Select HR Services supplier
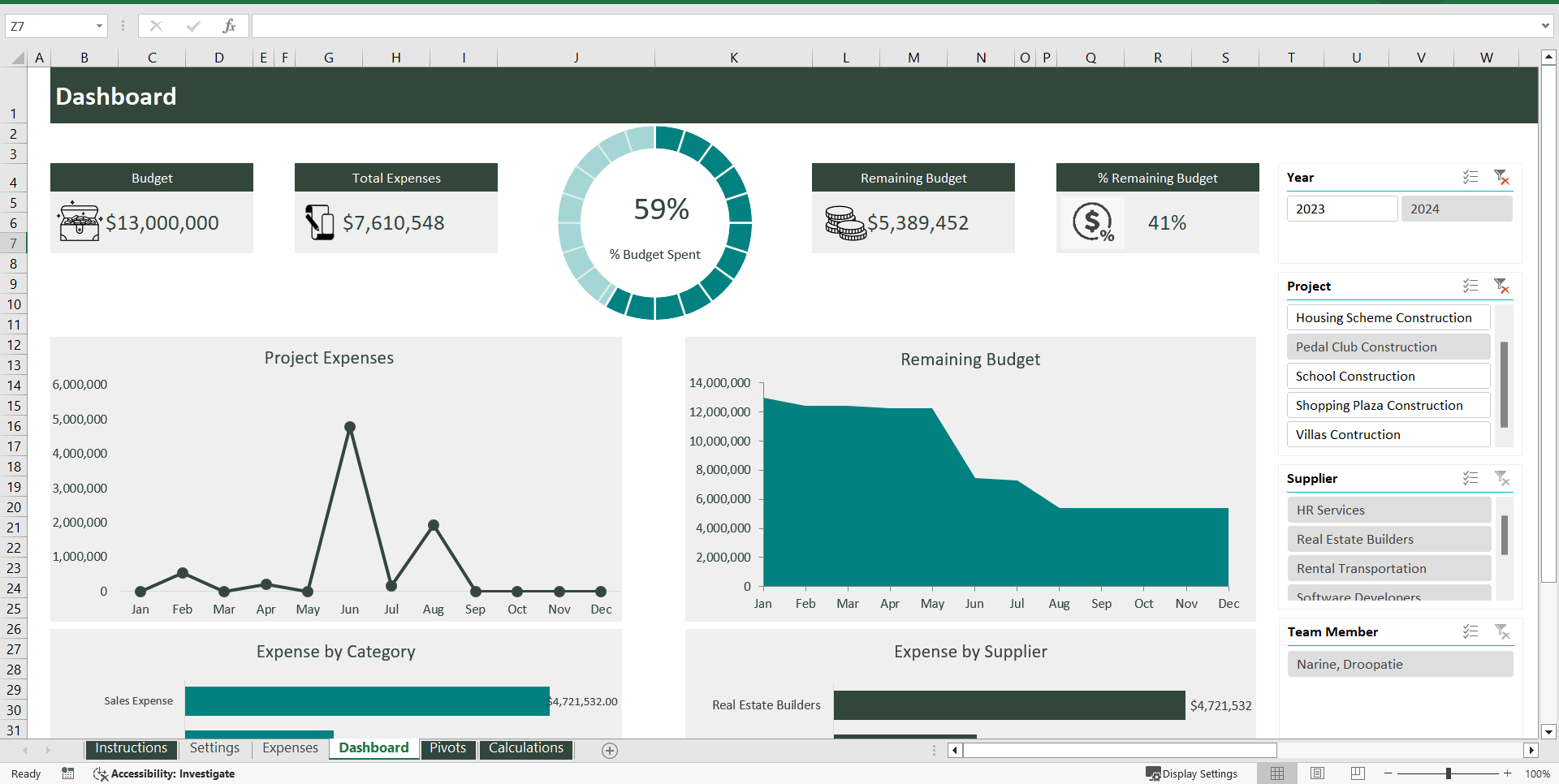This screenshot has width=1559, height=784. 1388,510
